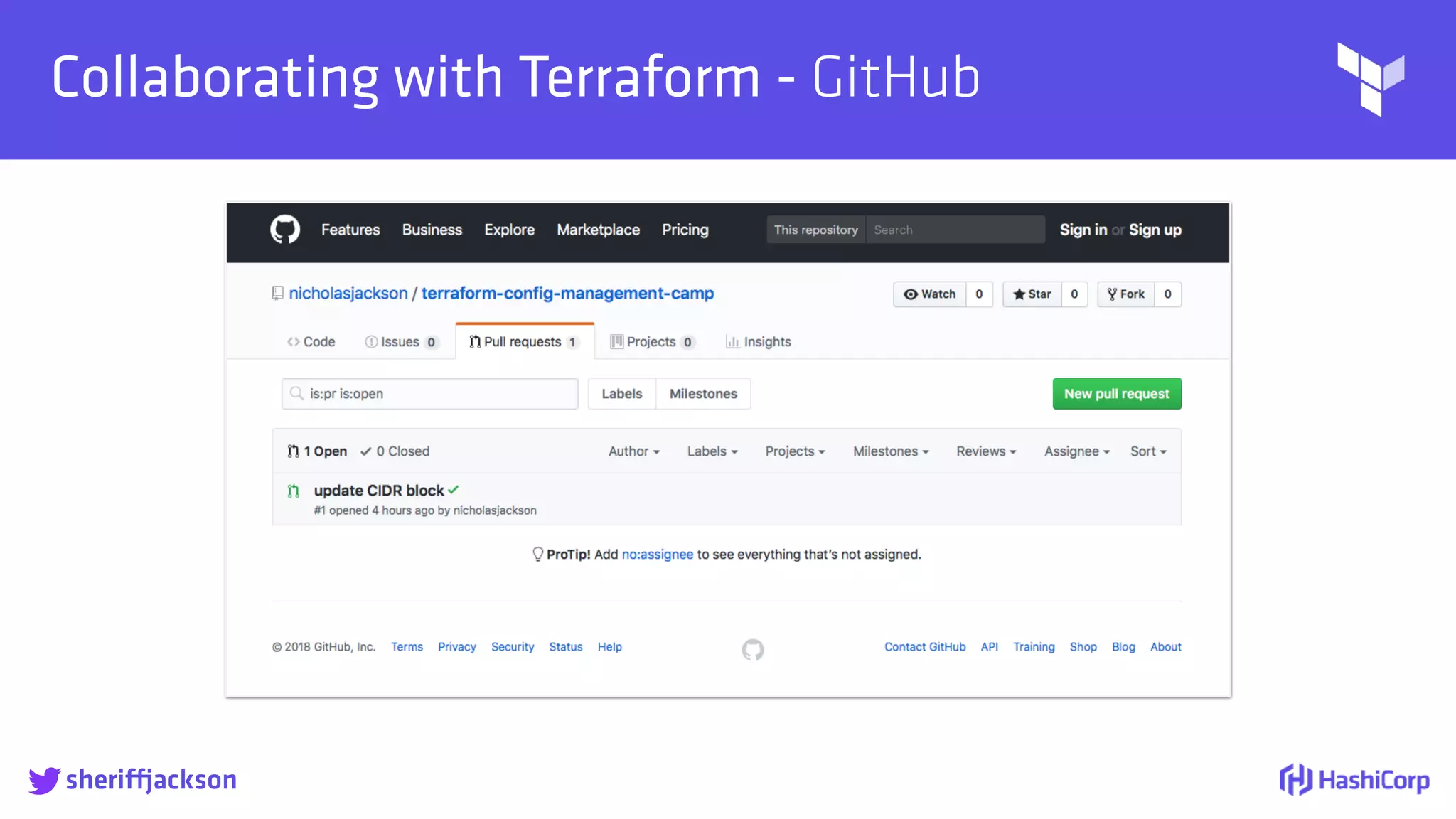Viewport: 1456px width, 819px height.
Task: Open the Business menu item
Action: 432,230
